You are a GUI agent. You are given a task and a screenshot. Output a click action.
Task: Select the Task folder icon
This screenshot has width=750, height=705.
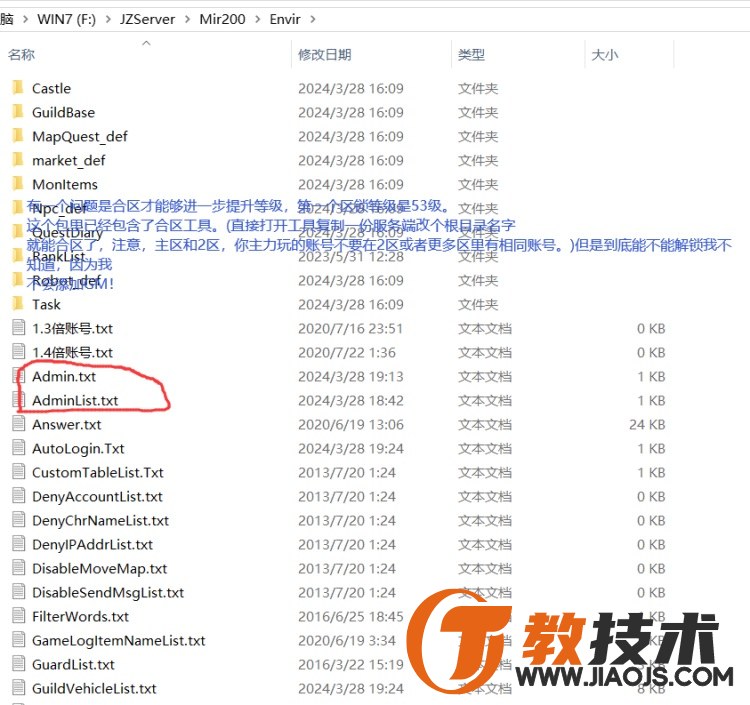tap(17, 304)
